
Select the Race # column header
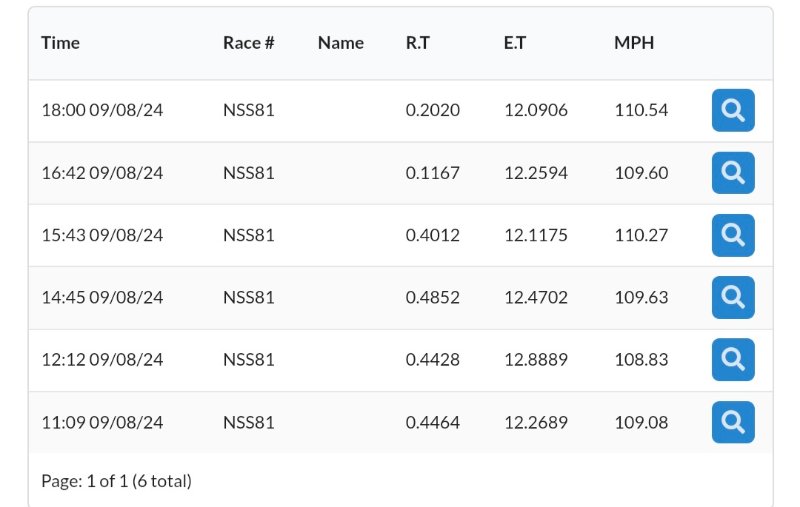coord(248,43)
